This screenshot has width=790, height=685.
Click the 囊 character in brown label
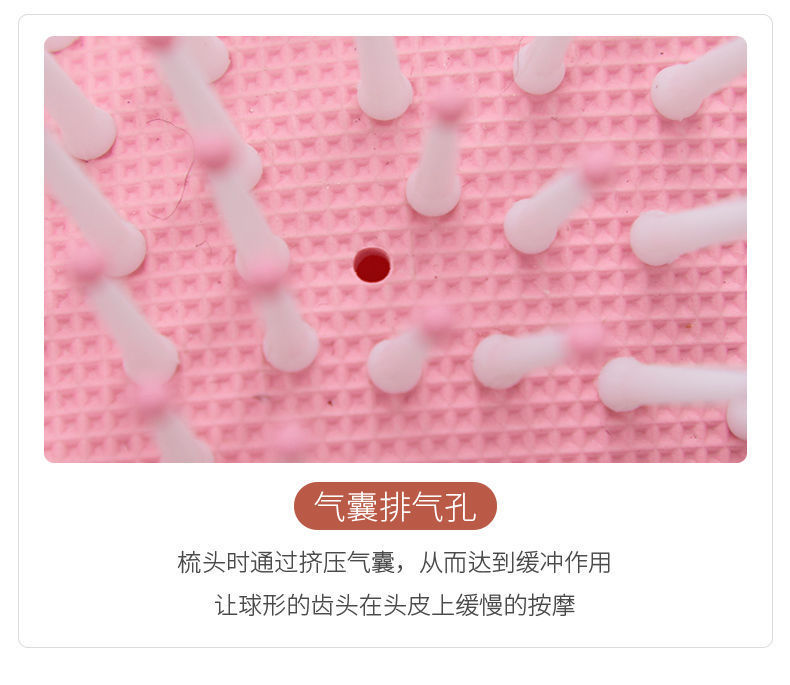[363, 507]
